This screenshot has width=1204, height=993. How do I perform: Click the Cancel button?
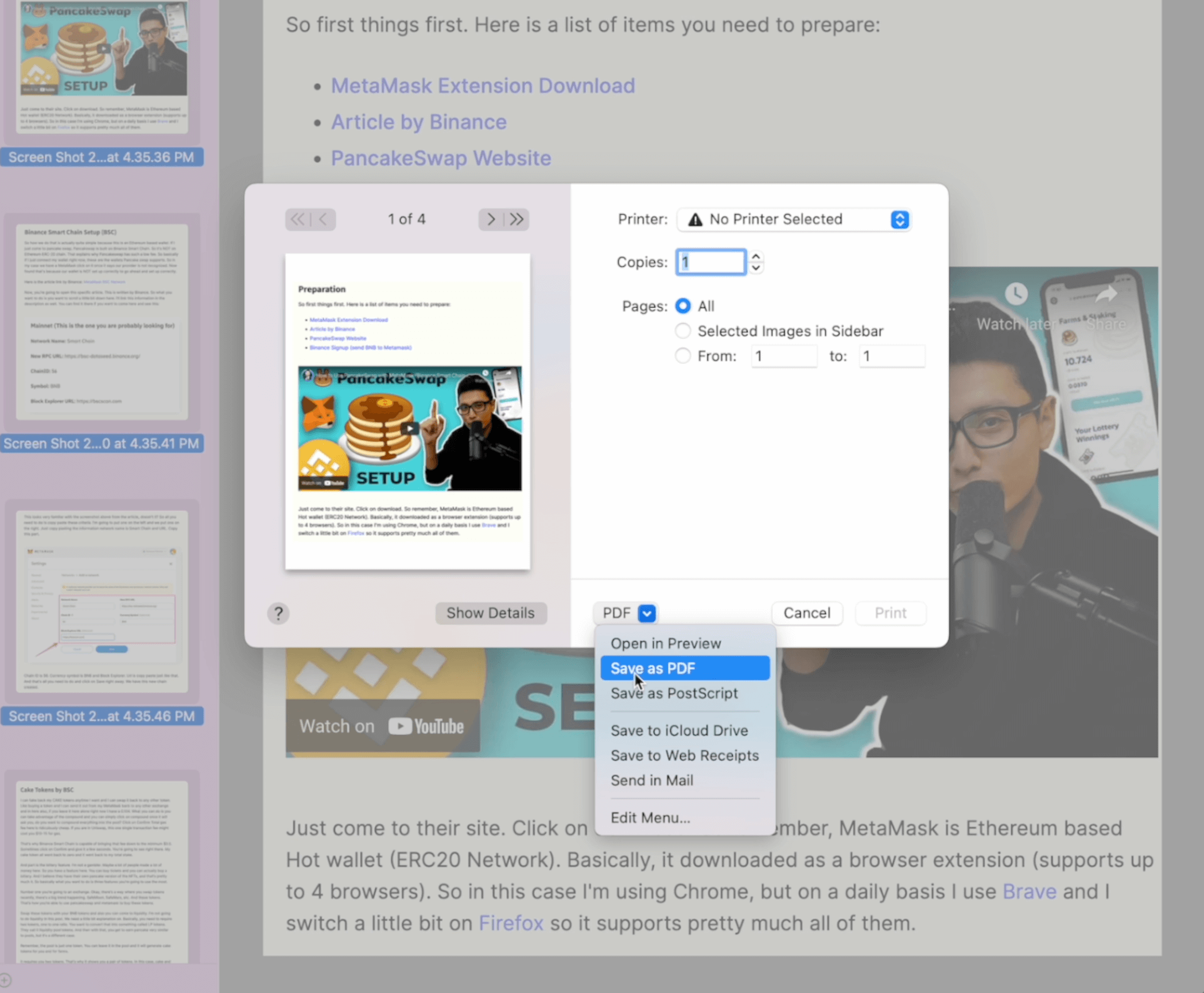coord(807,613)
